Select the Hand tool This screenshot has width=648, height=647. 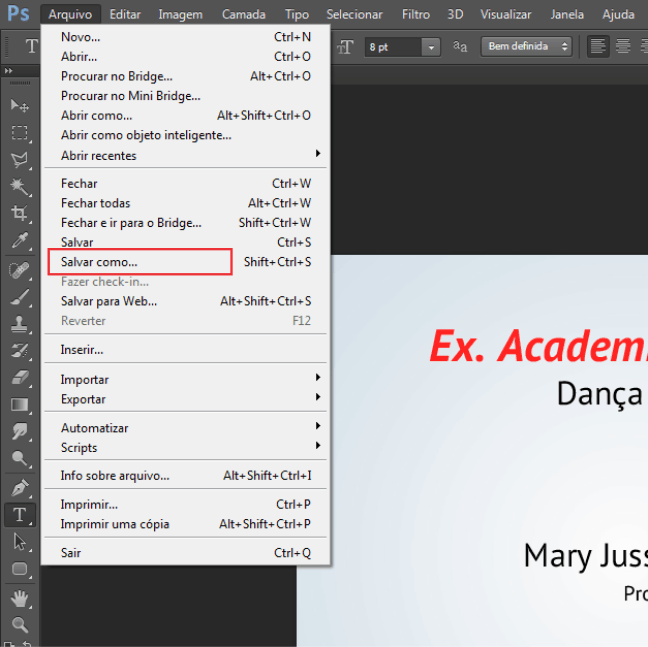(x=19, y=598)
